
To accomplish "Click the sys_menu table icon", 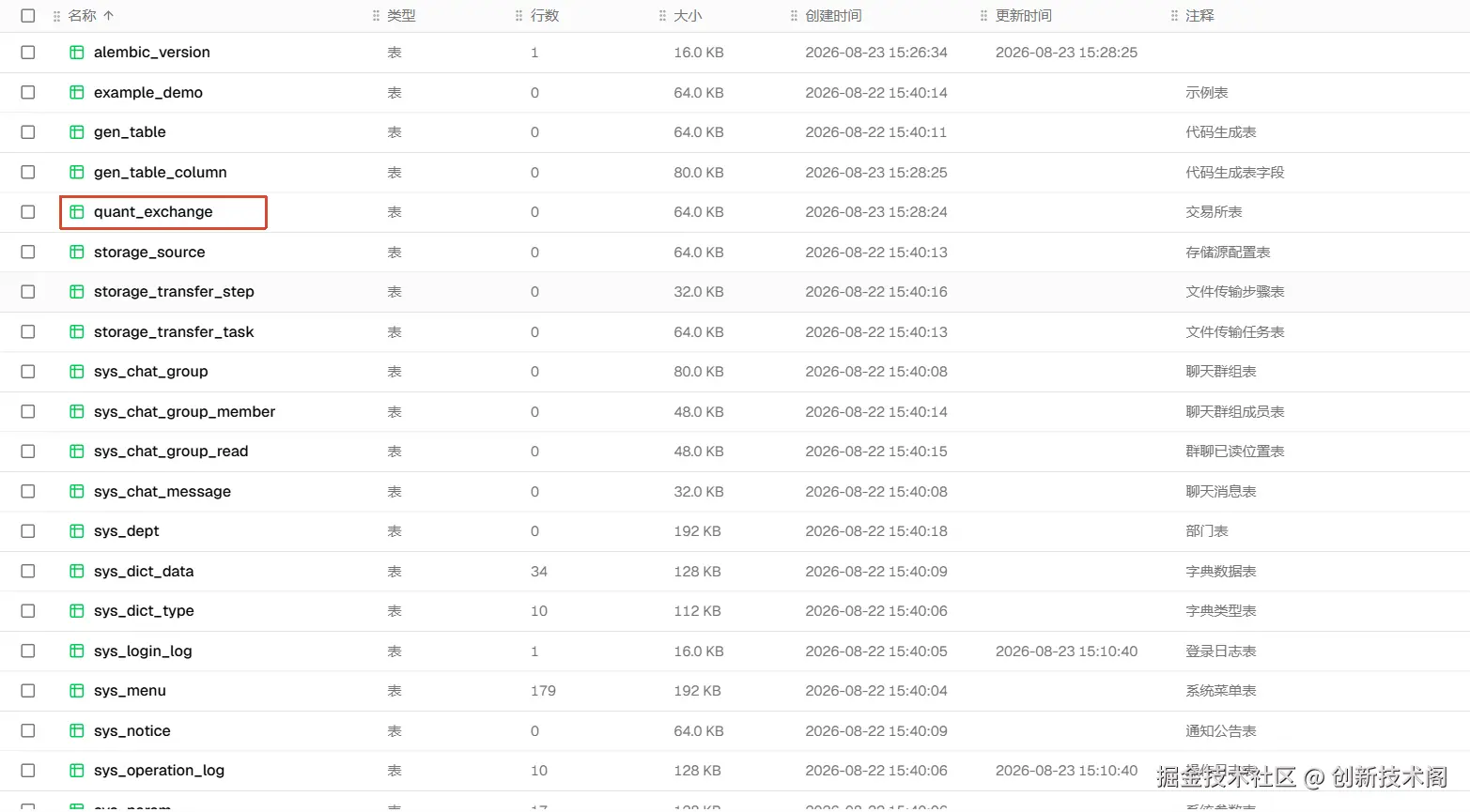I will point(77,691).
